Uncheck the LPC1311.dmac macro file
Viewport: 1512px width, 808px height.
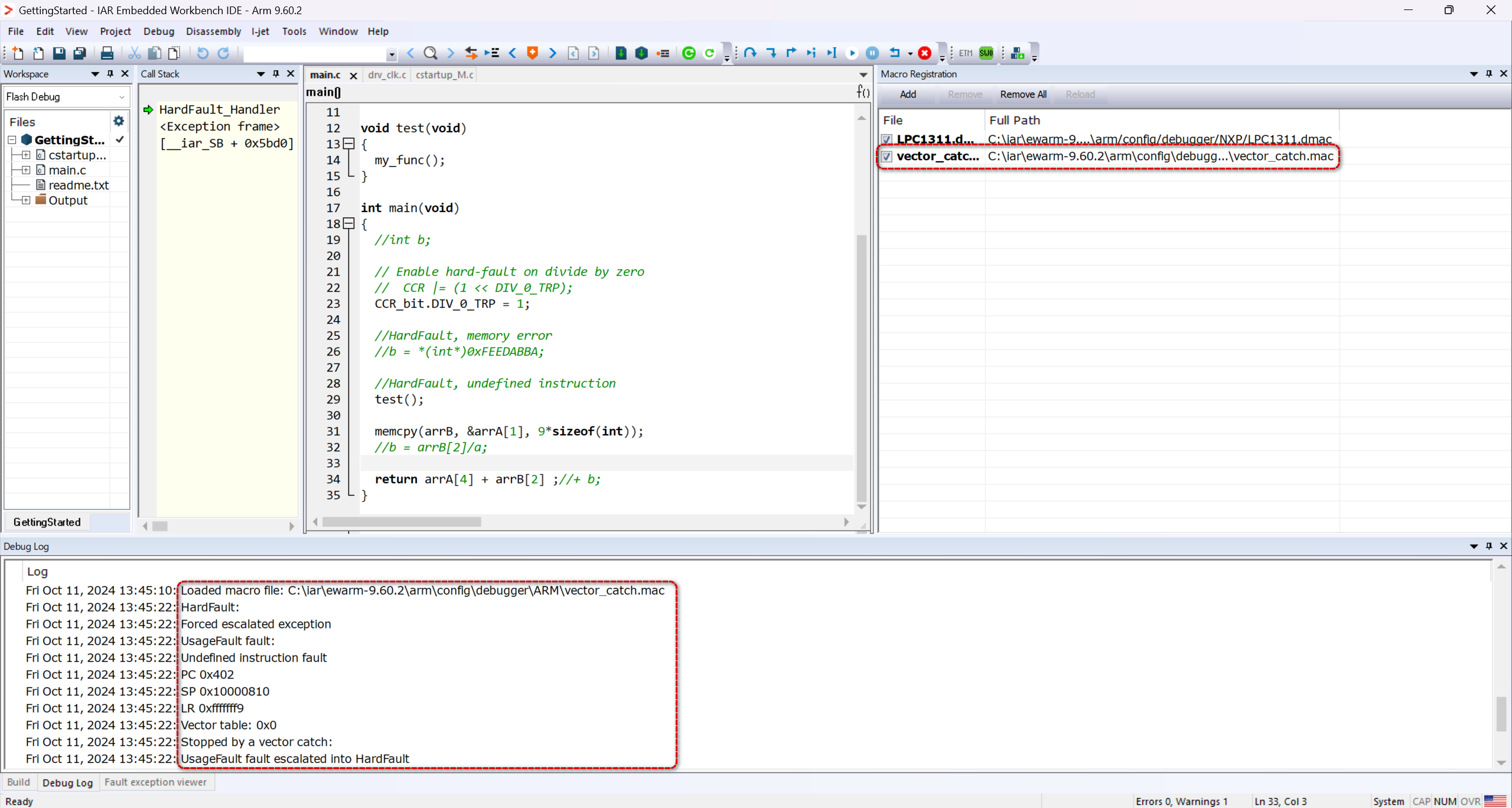click(887, 139)
